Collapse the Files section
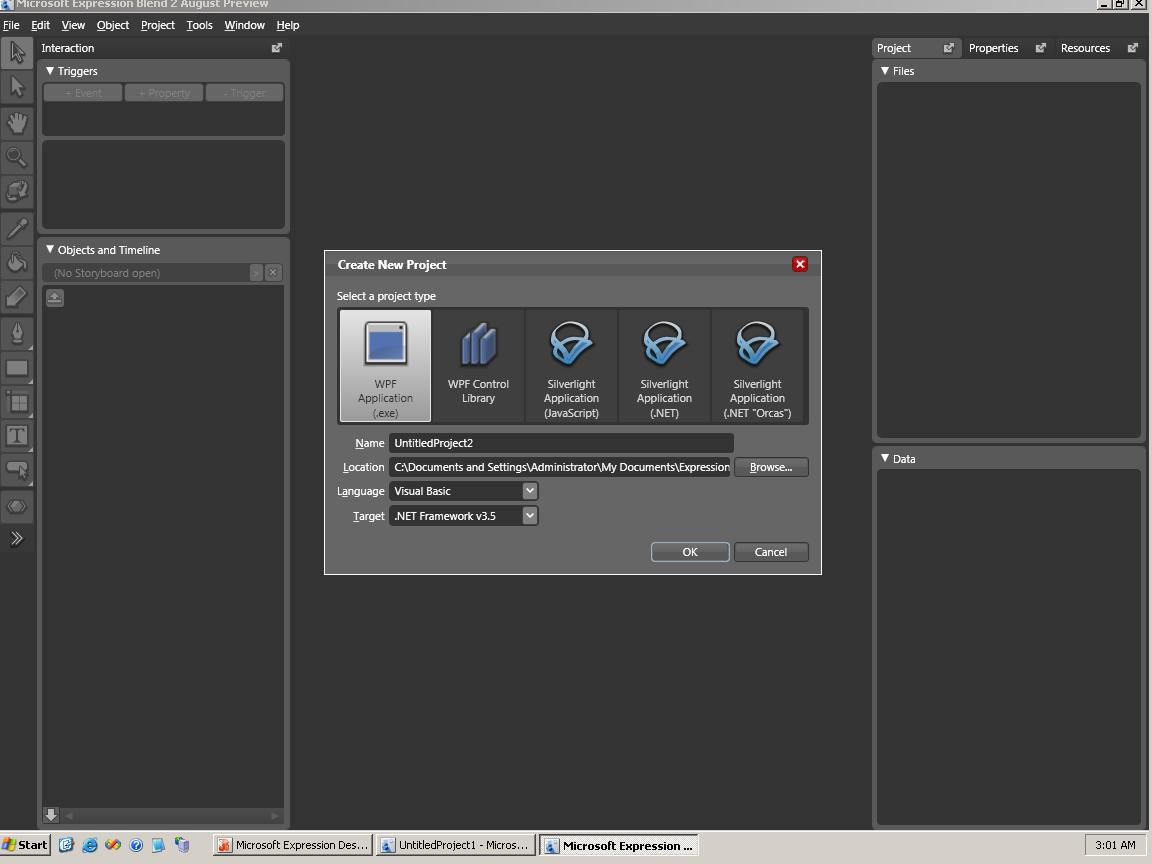Screen dimensions: 1152x864 pyautogui.click(x=885, y=71)
